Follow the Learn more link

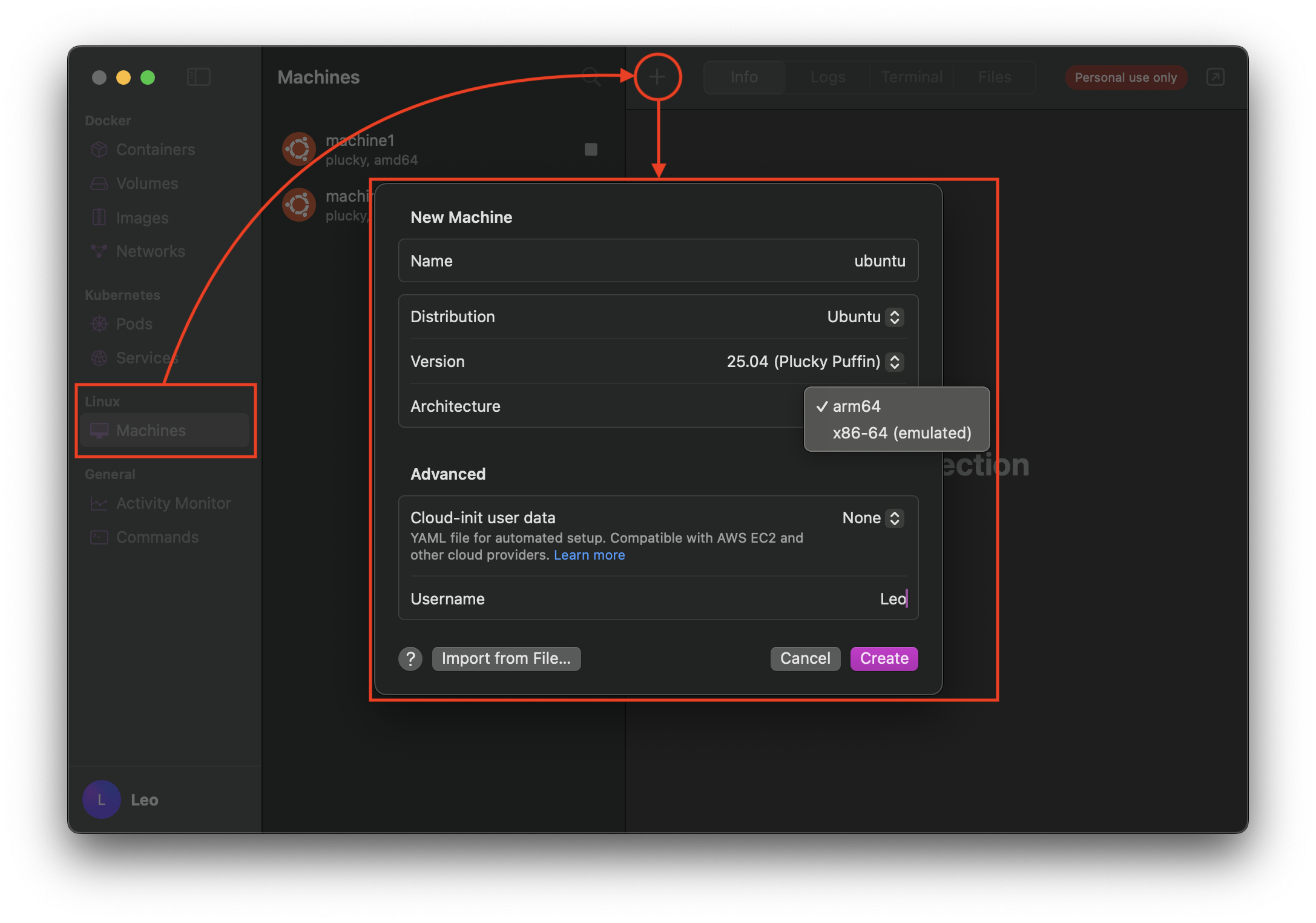coord(589,555)
